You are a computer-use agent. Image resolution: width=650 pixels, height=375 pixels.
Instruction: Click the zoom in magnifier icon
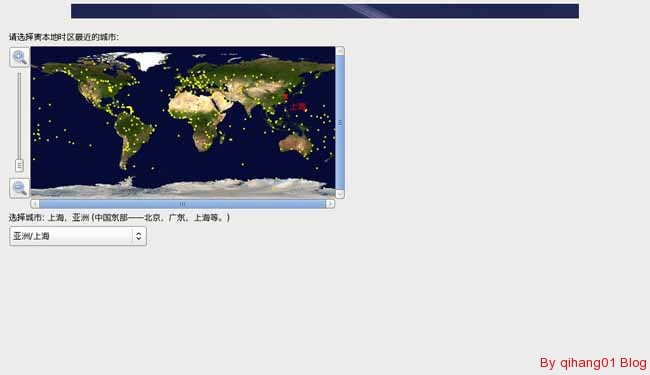(19, 57)
